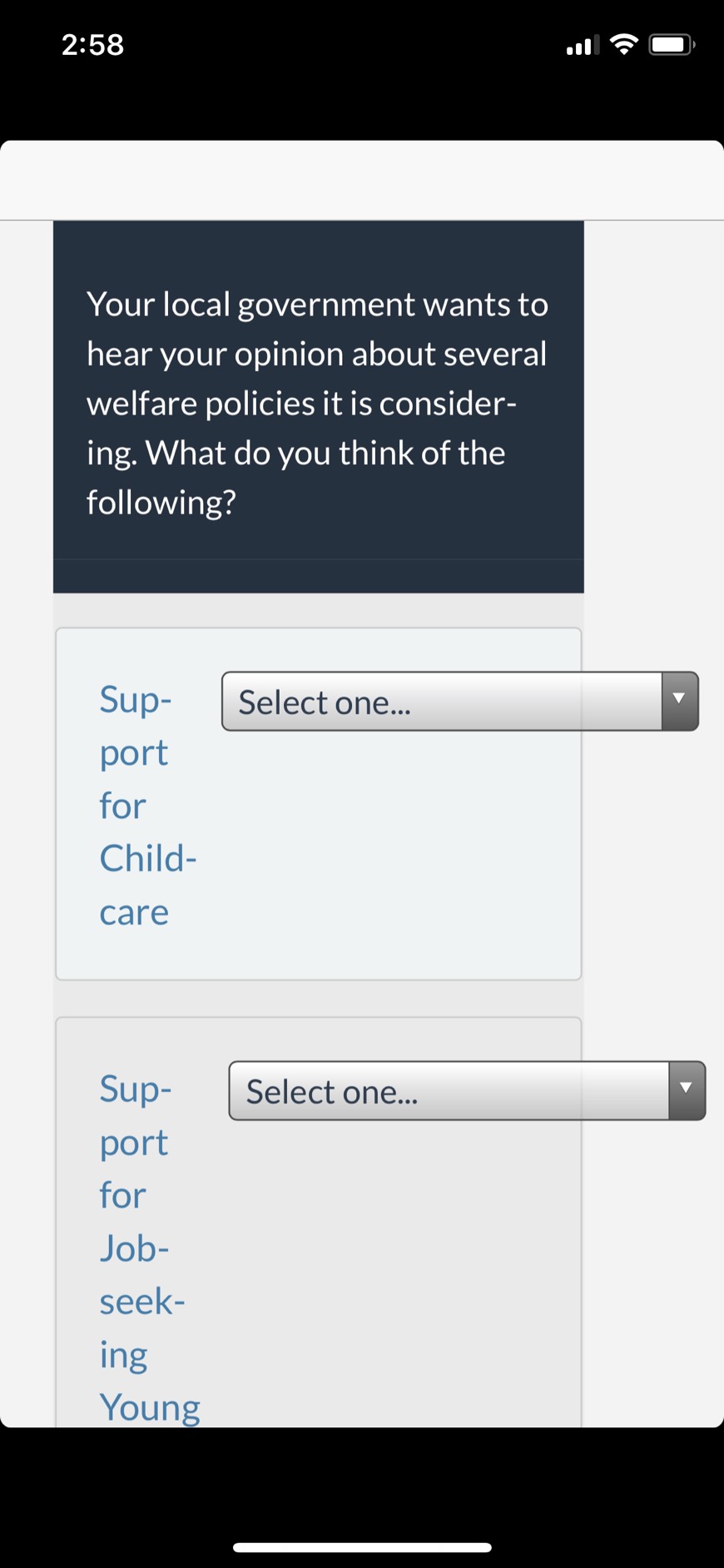Viewport: 724px width, 1568px height.
Task: Tap the 2:58 clock in status bar
Action: [92, 45]
